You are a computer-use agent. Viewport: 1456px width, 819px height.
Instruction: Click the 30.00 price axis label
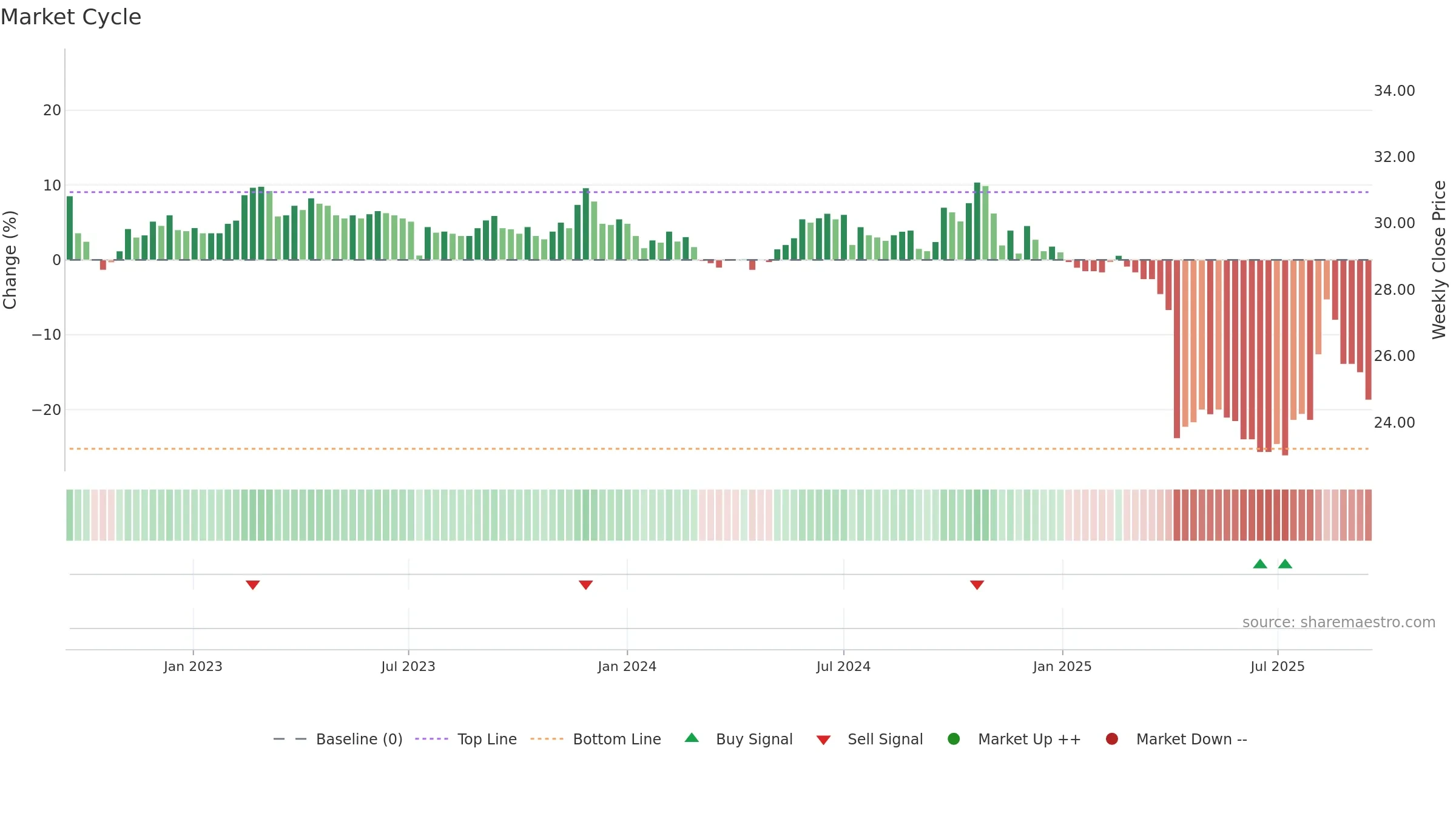click(x=1394, y=223)
